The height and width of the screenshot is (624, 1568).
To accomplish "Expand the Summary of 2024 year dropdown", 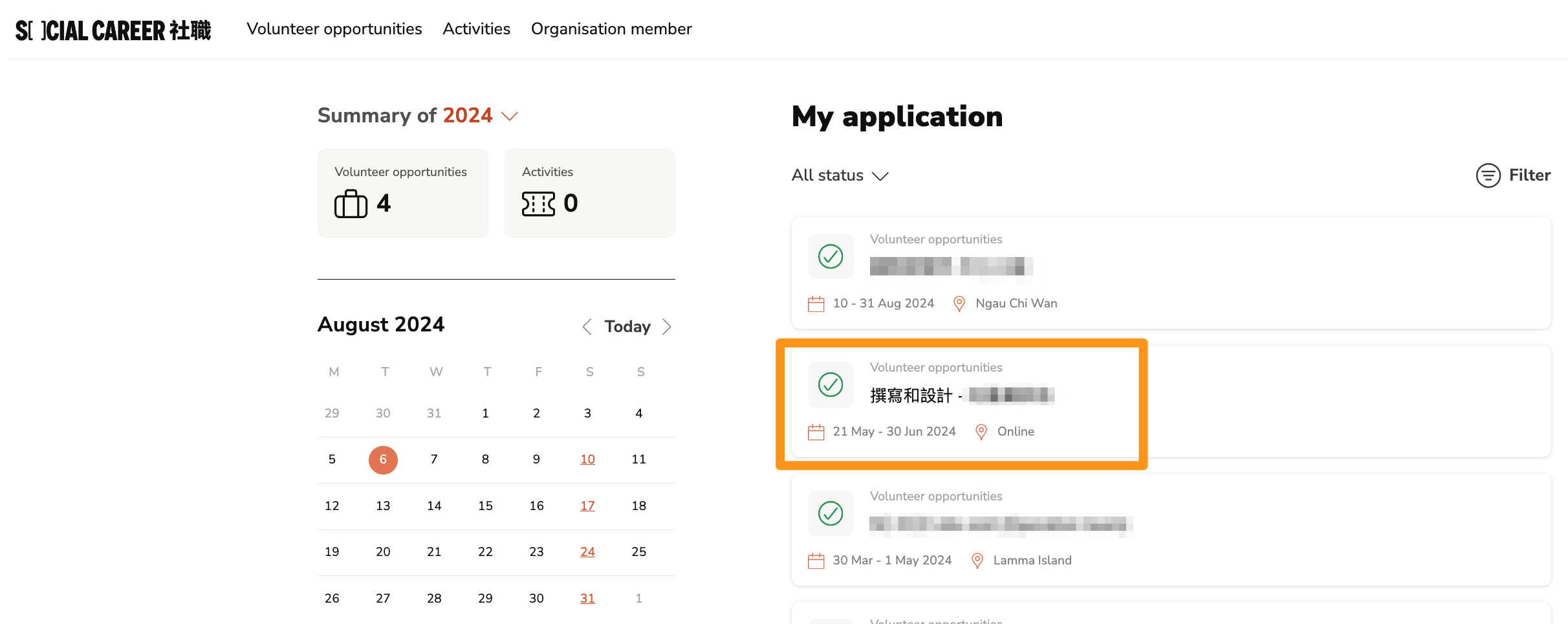I will point(510,116).
